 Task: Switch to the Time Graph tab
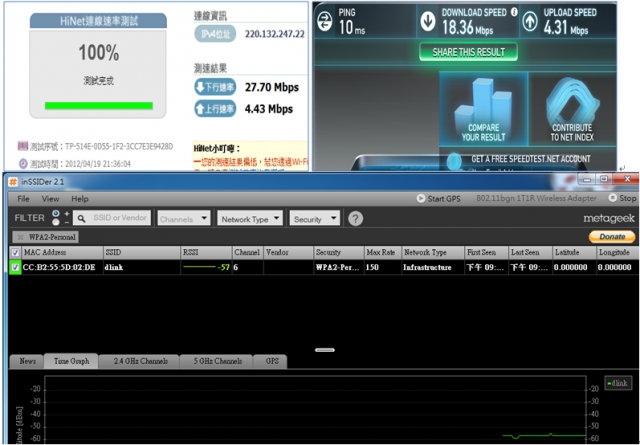71,361
